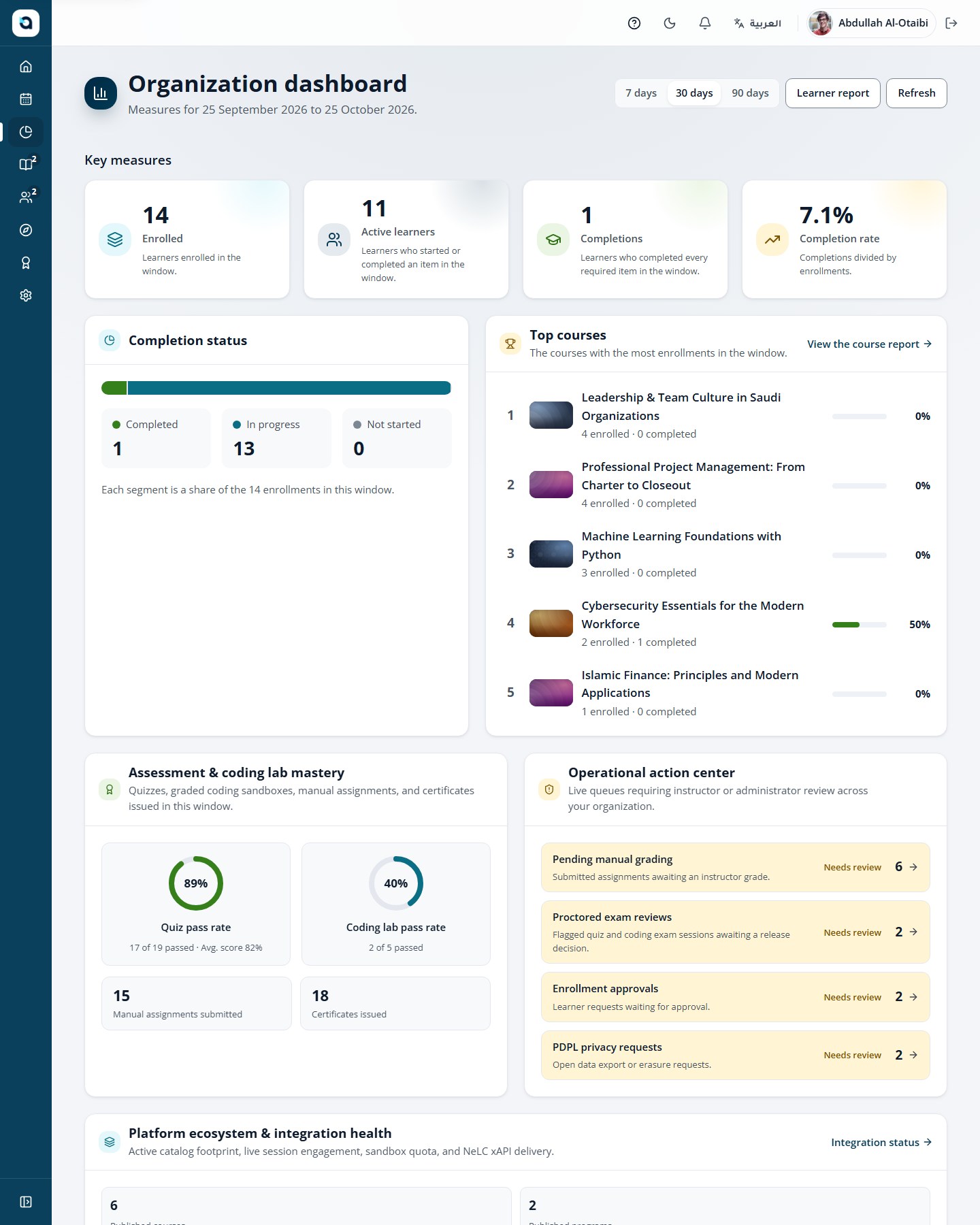Collapse the sidebar with the panel icon
The image size is (980, 1225).
[26, 1202]
